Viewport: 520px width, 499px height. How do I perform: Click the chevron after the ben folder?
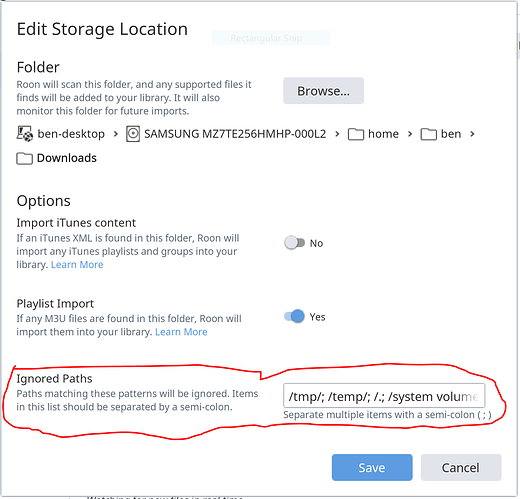tap(472, 134)
